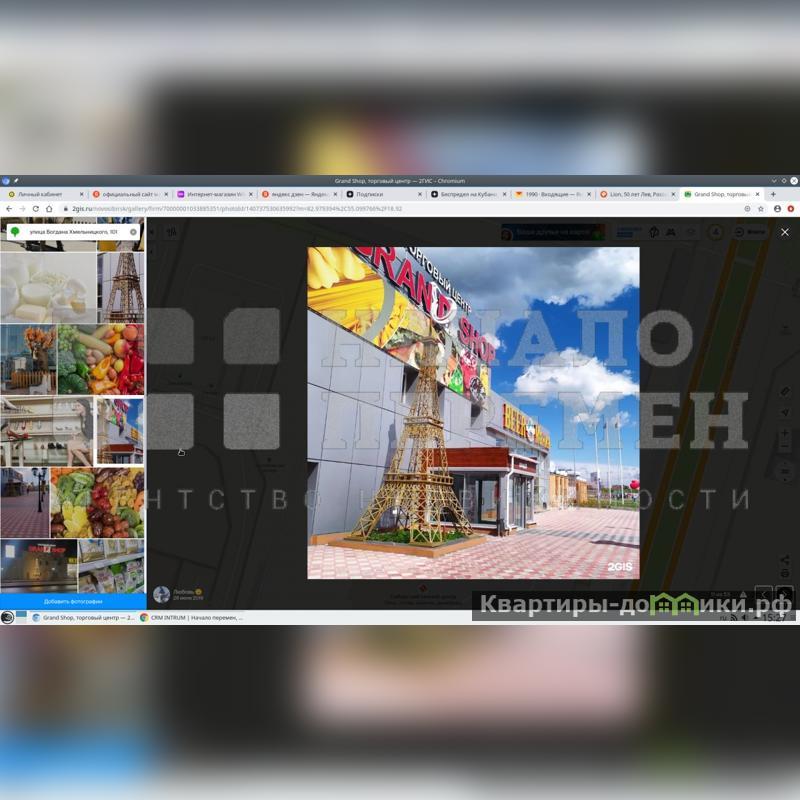Click the browser back arrow
The width and height of the screenshot is (800, 800).
(x=9, y=208)
